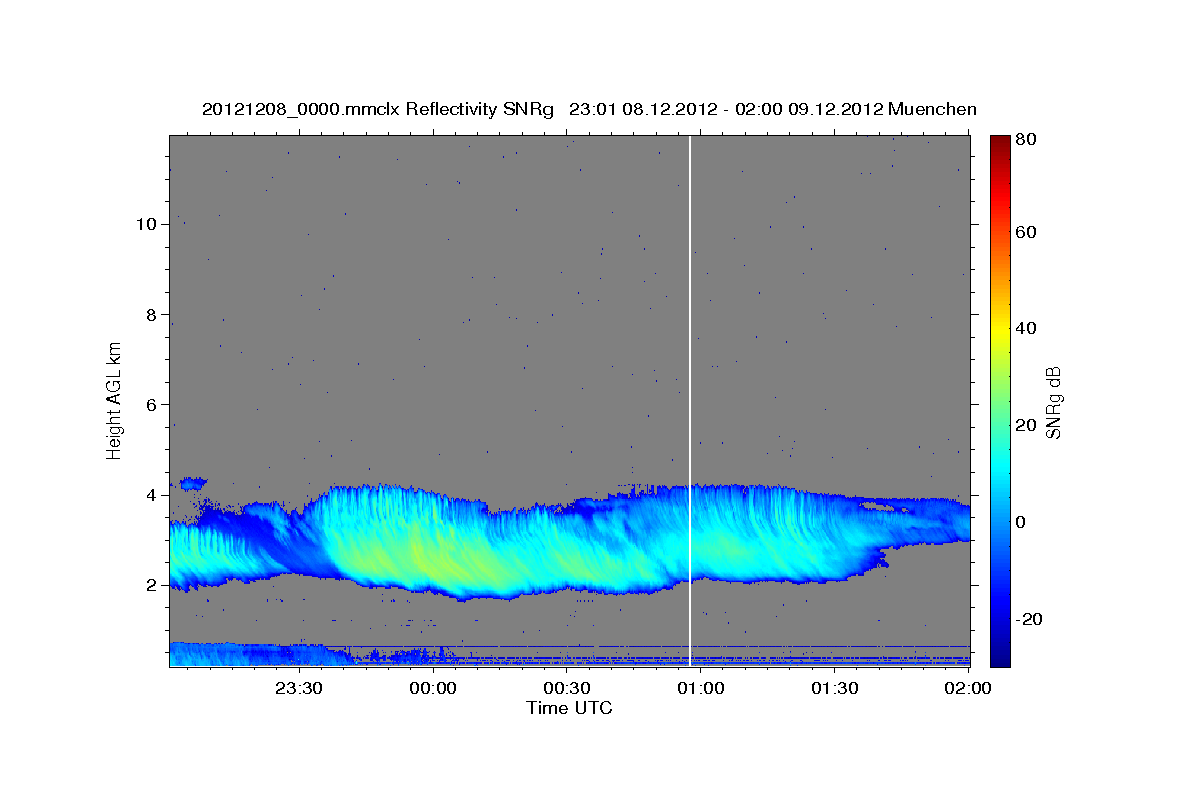The height and width of the screenshot is (800, 1200).
Task: Click the colorbar value '80'
Action: (1026, 140)
